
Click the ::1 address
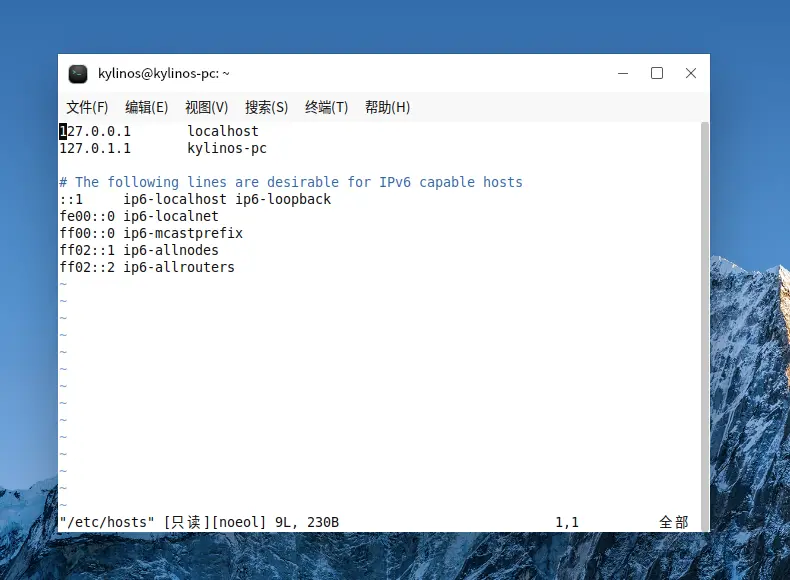71,200
